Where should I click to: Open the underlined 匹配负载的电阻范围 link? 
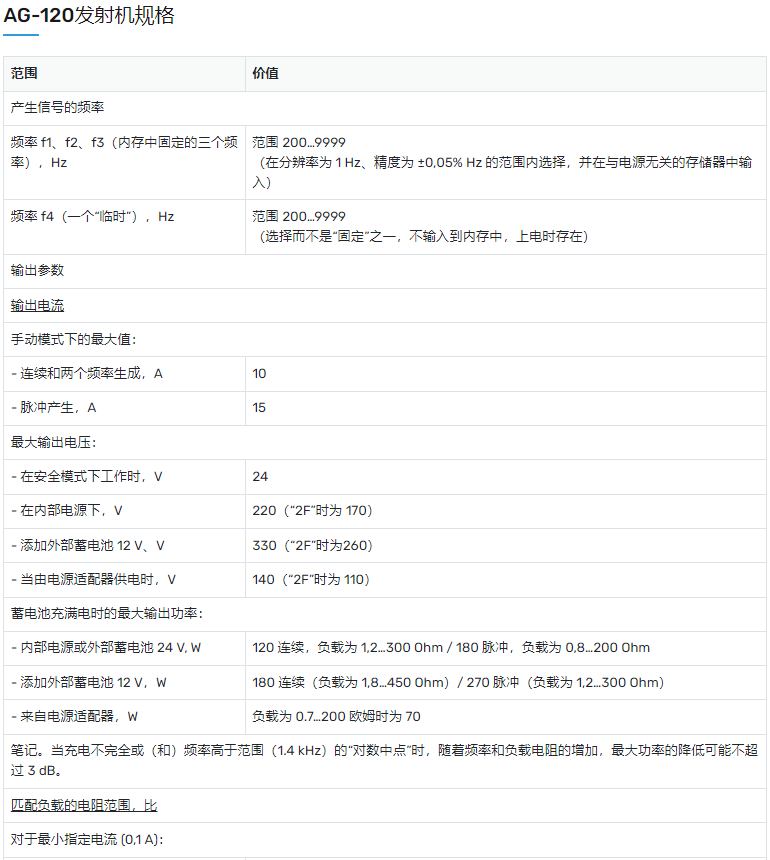tap(84, 805)
